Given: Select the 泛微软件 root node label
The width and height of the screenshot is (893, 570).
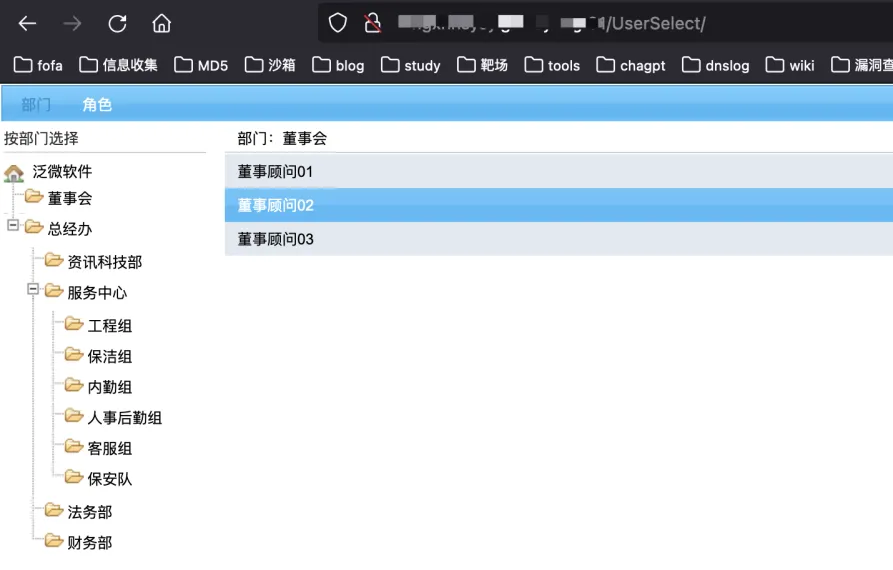Looking at the screenshot, I should 62,172.
